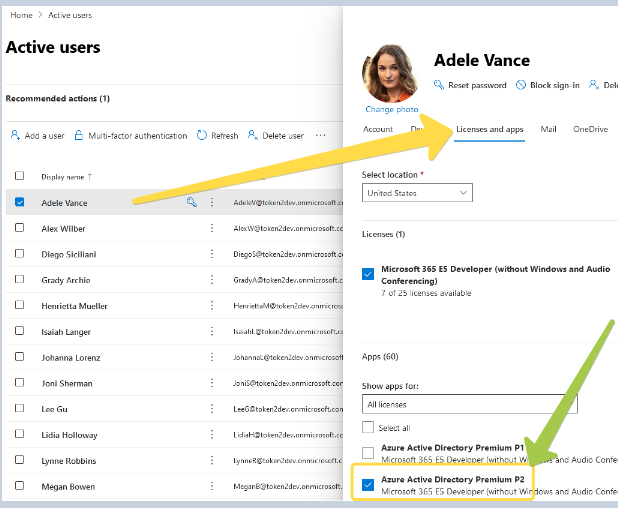Check the Megan Bowen row checkbox
618x508 pixels.
19,486
